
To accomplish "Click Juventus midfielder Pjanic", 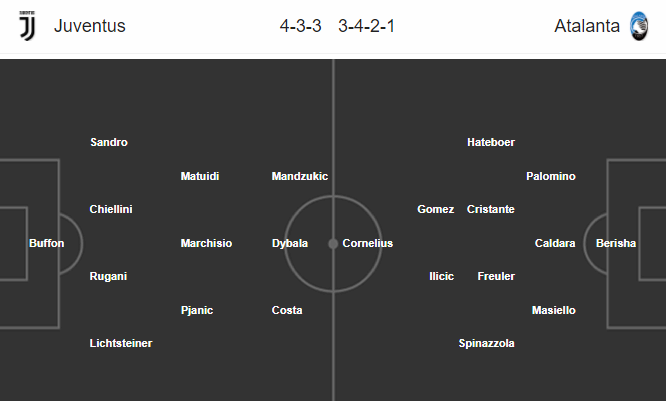I will pyautogui.click(x=197, y=310).
